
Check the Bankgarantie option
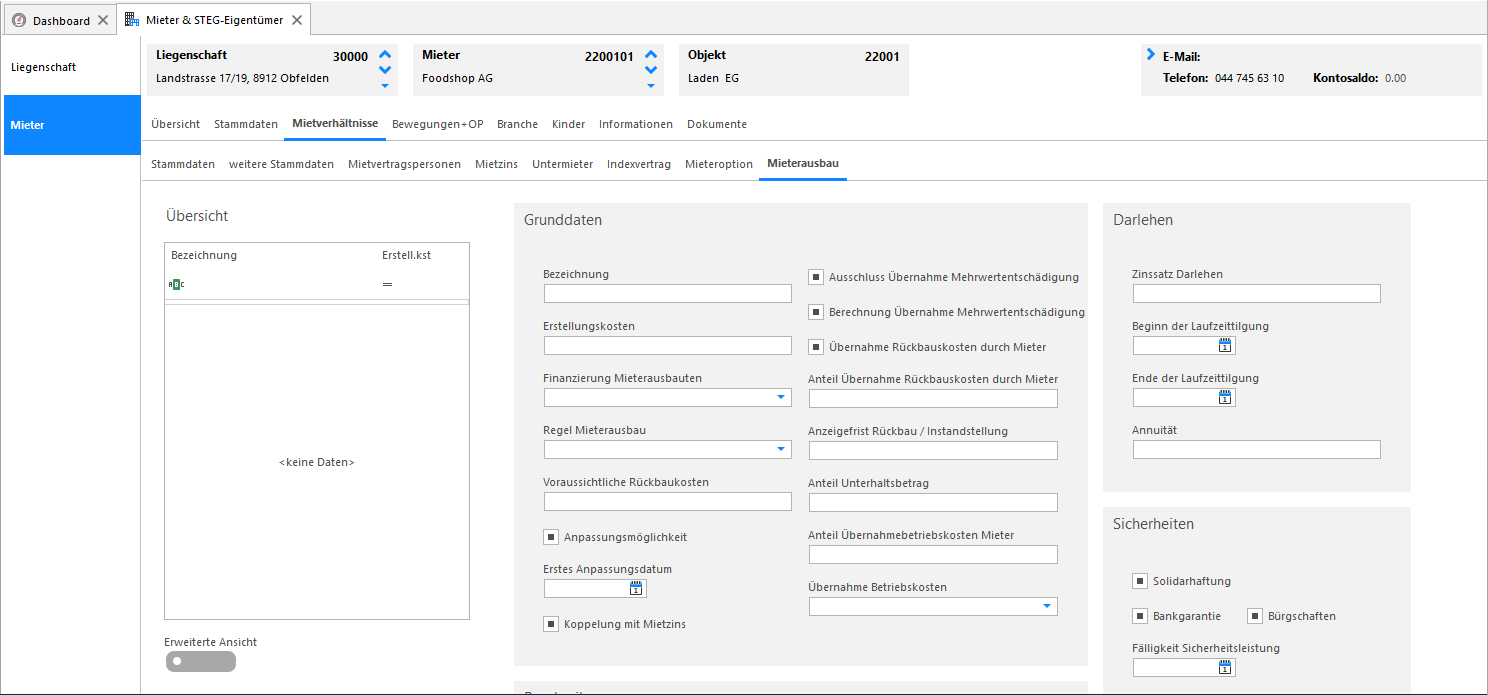pos(1140,616)
